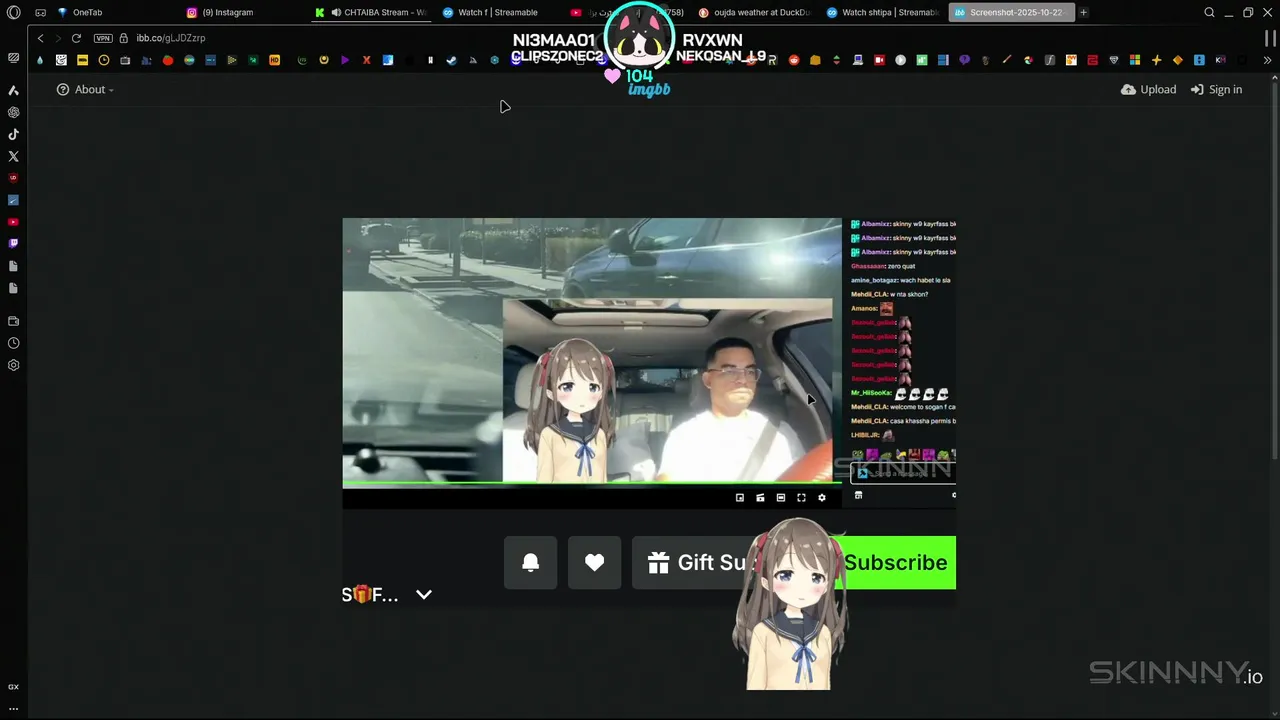Click the imgbb logo
Viewport: 1280px width, 720px height.
coord(649,89)
